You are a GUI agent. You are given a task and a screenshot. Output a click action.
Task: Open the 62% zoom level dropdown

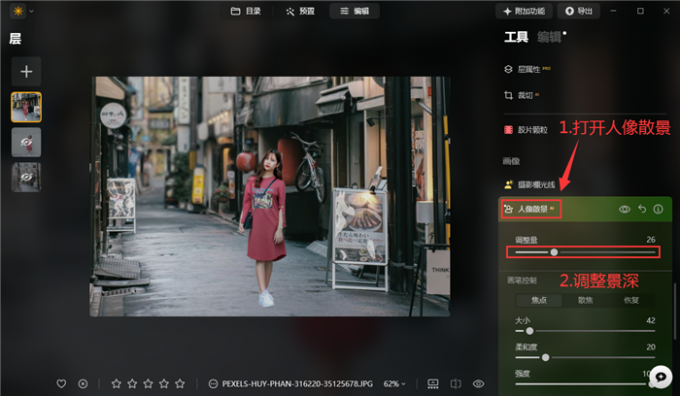click(x=394, y=384)
